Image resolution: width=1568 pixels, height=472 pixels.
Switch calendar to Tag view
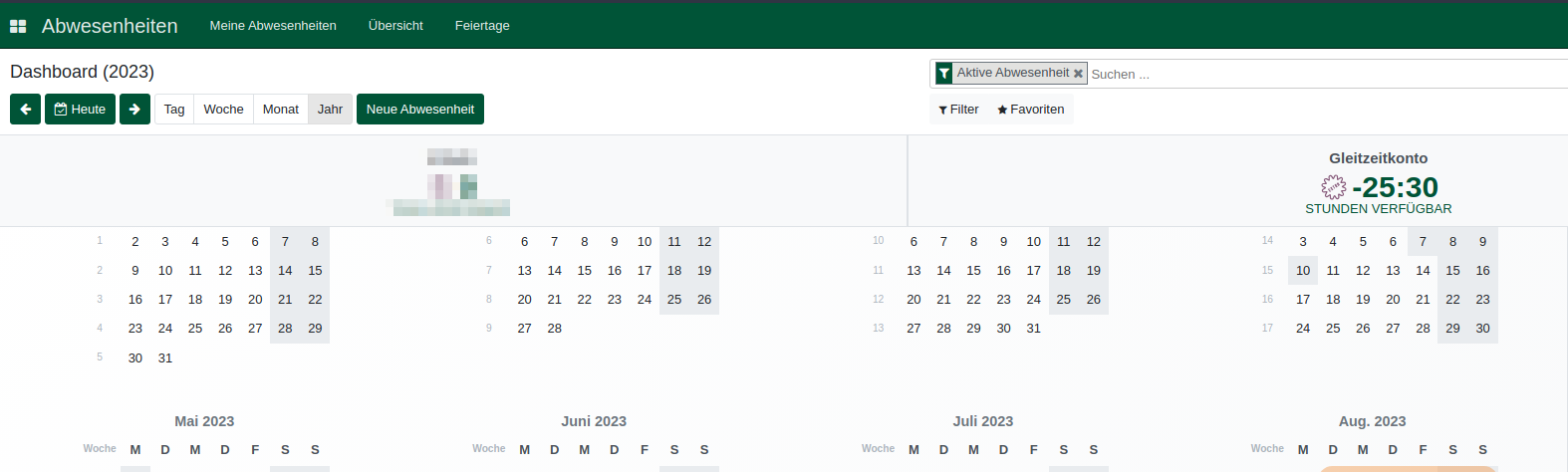[174, 110]
